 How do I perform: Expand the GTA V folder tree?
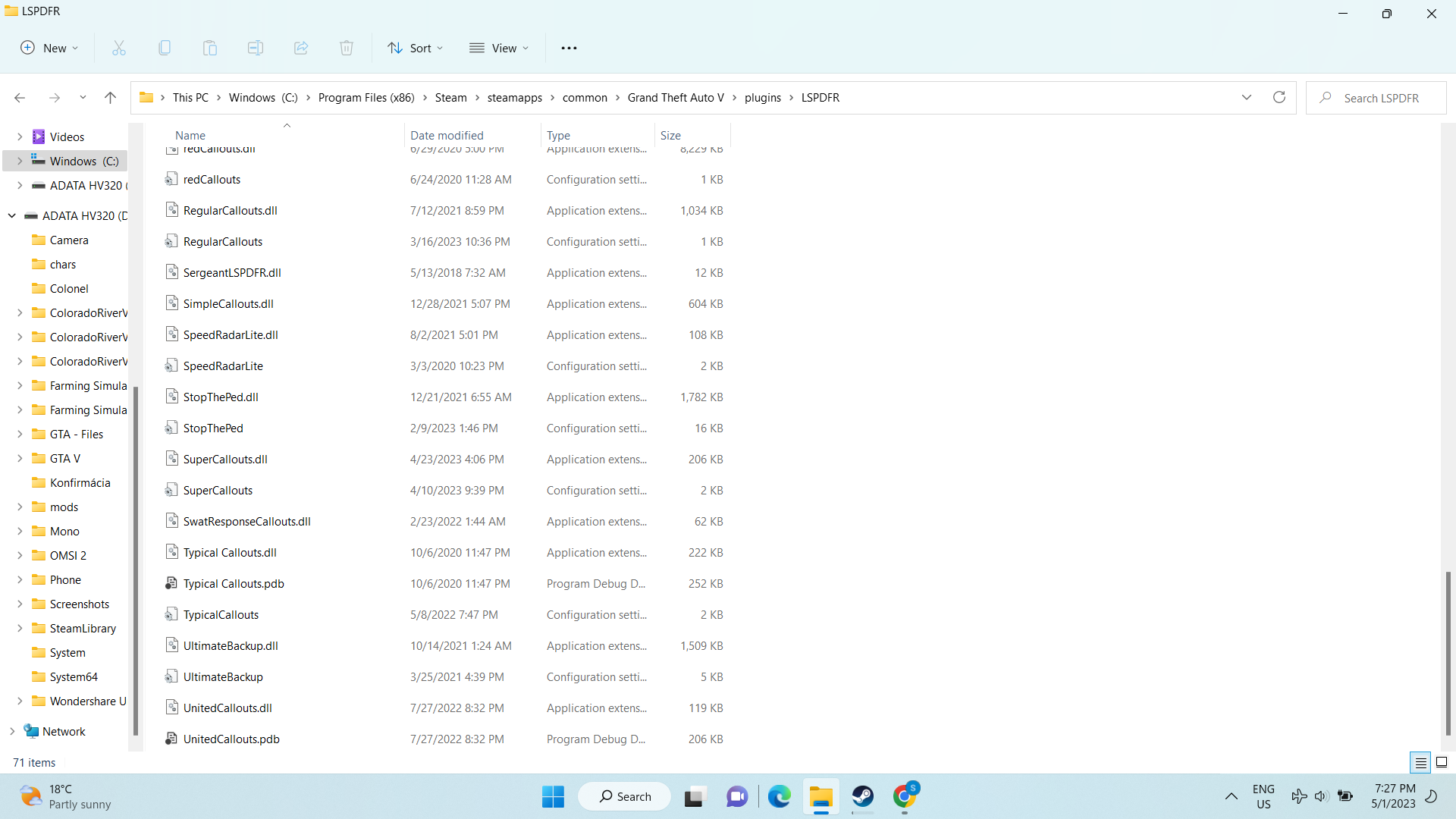tap(20, 458)
